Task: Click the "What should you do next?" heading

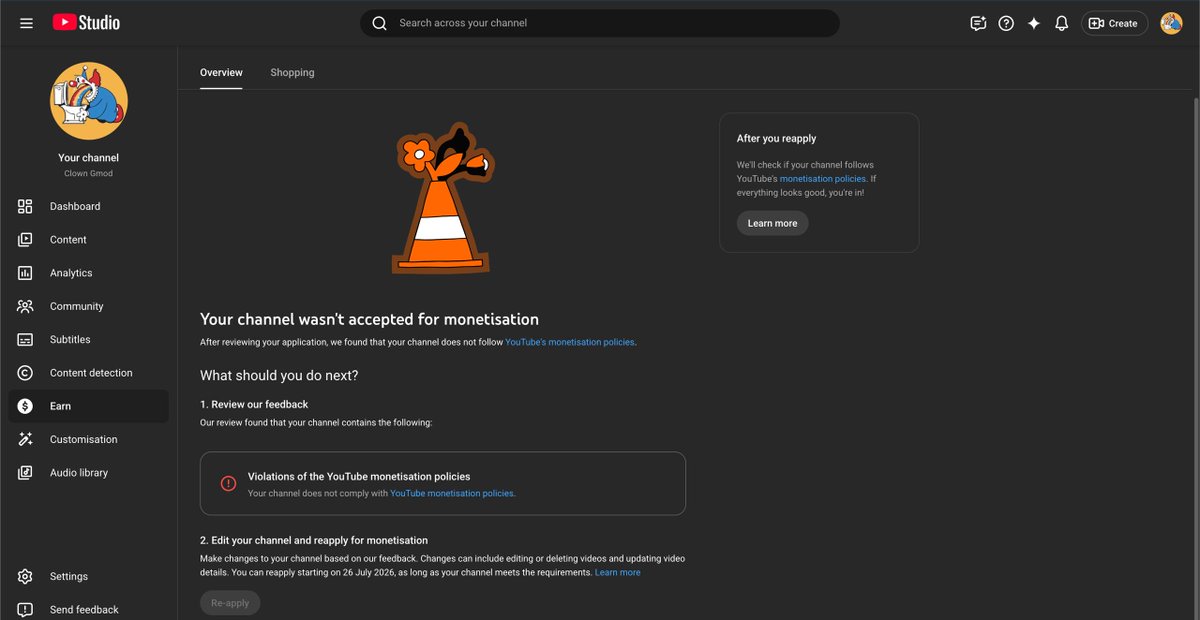Action: [x=279, y=376]
